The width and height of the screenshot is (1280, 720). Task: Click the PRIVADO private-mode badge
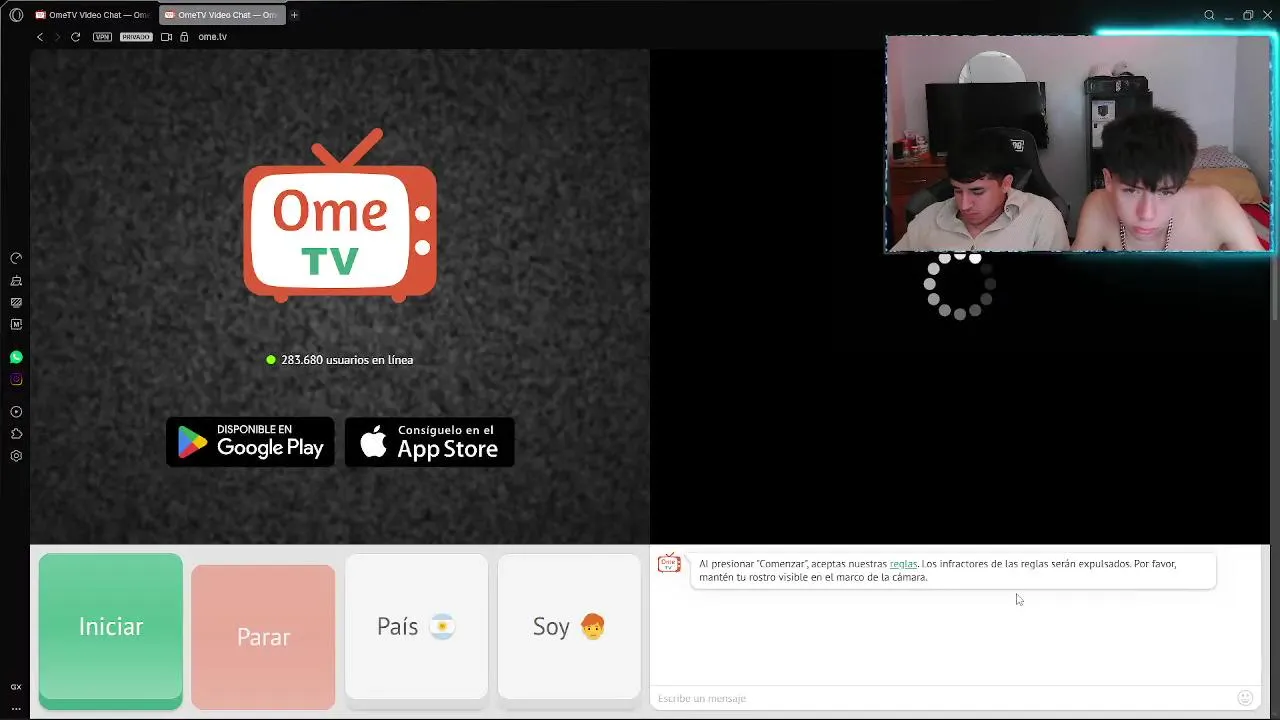(x=136, y=37)
